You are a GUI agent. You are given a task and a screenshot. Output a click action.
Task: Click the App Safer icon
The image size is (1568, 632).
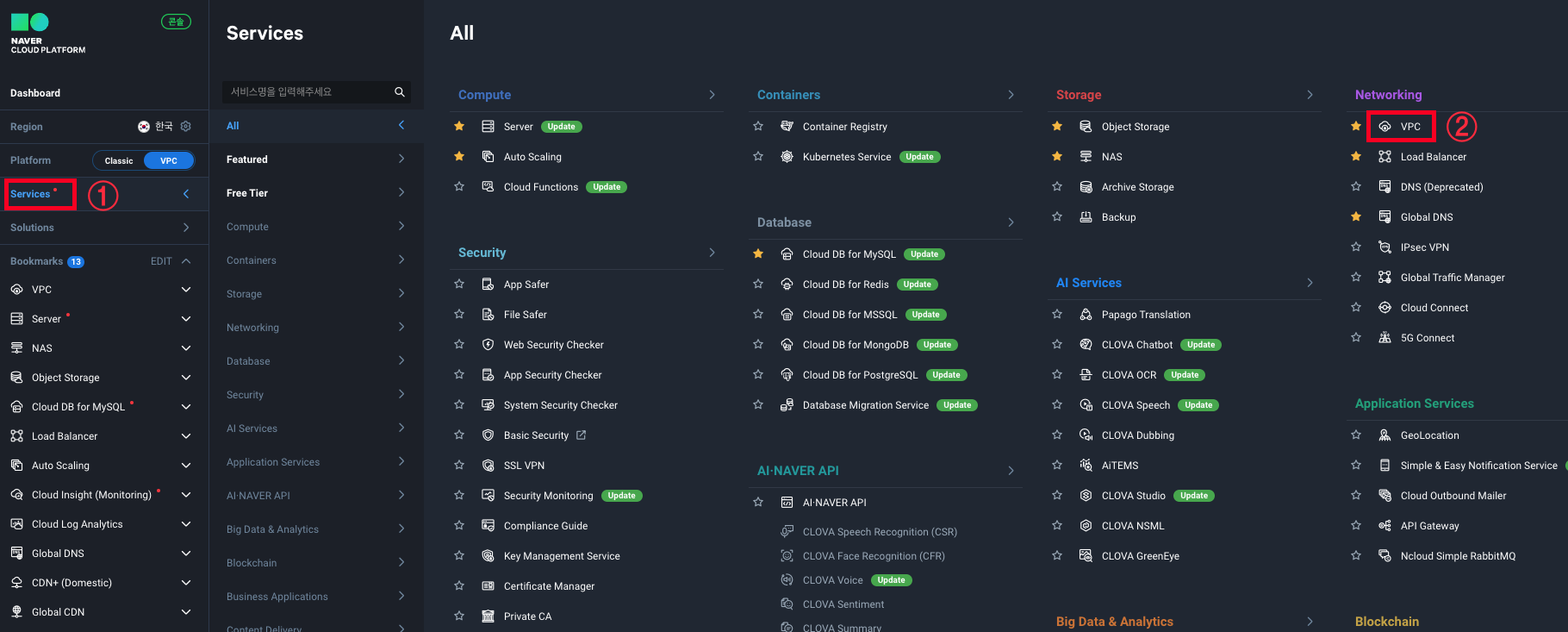(488, 285)
